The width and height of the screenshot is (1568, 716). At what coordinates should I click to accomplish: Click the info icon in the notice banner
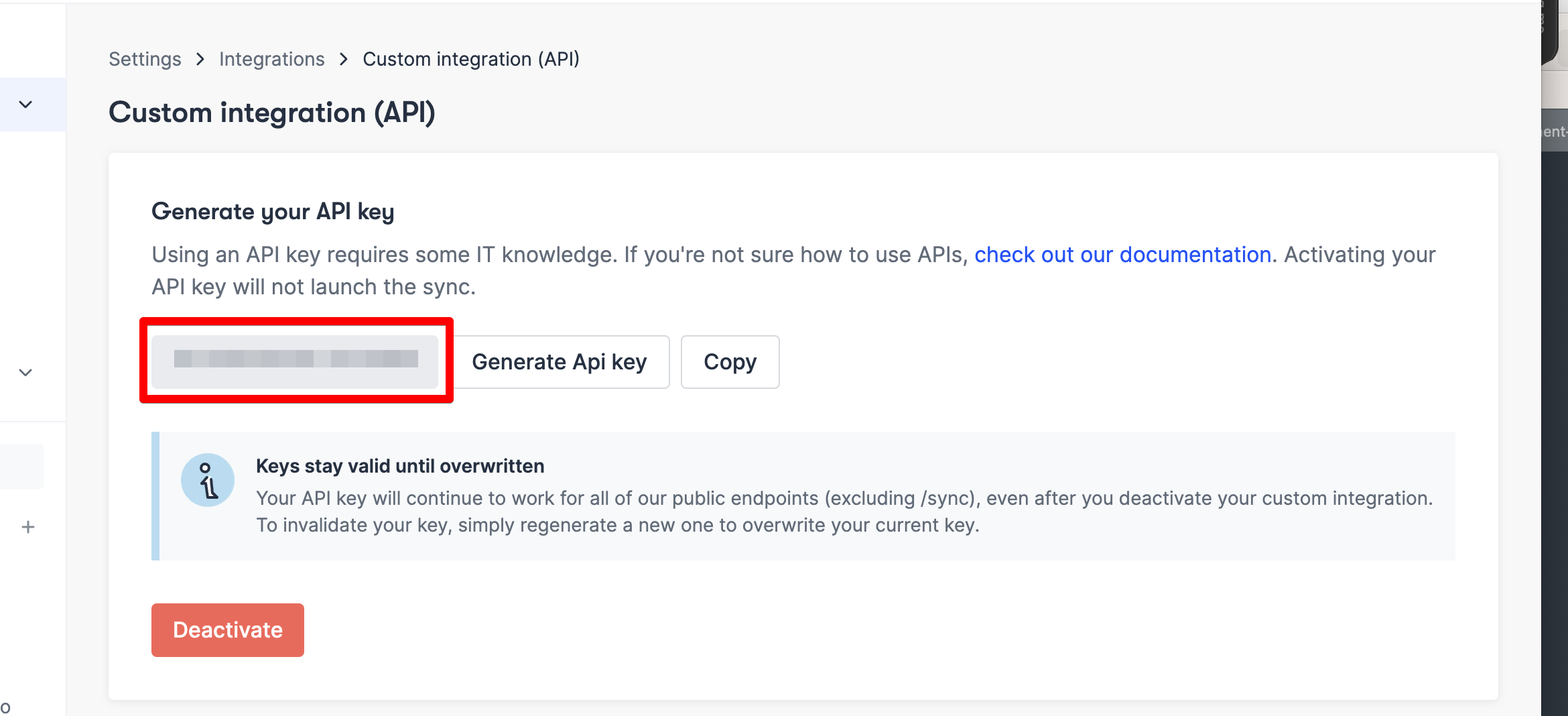208,480
